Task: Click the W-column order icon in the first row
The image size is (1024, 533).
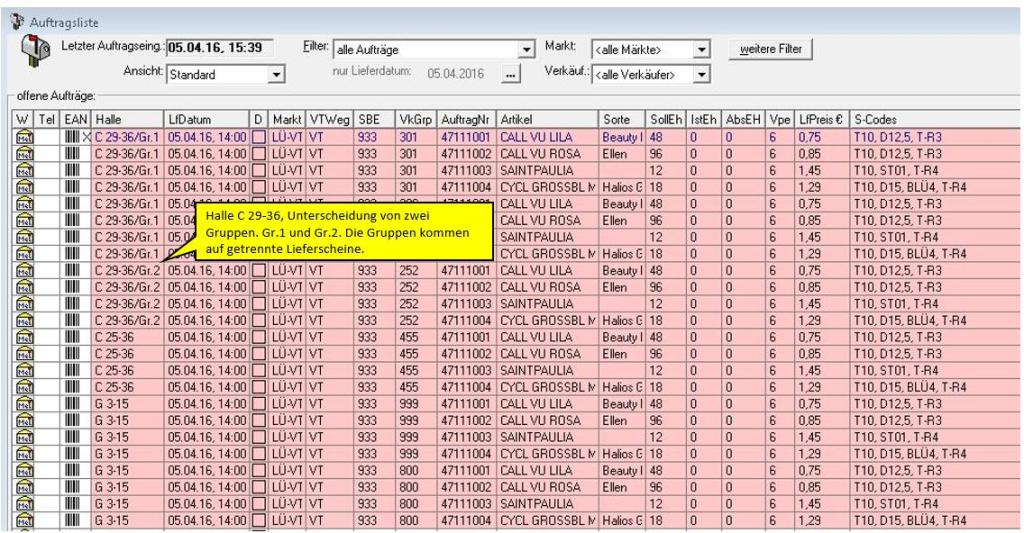Action: tap(24, 135)
